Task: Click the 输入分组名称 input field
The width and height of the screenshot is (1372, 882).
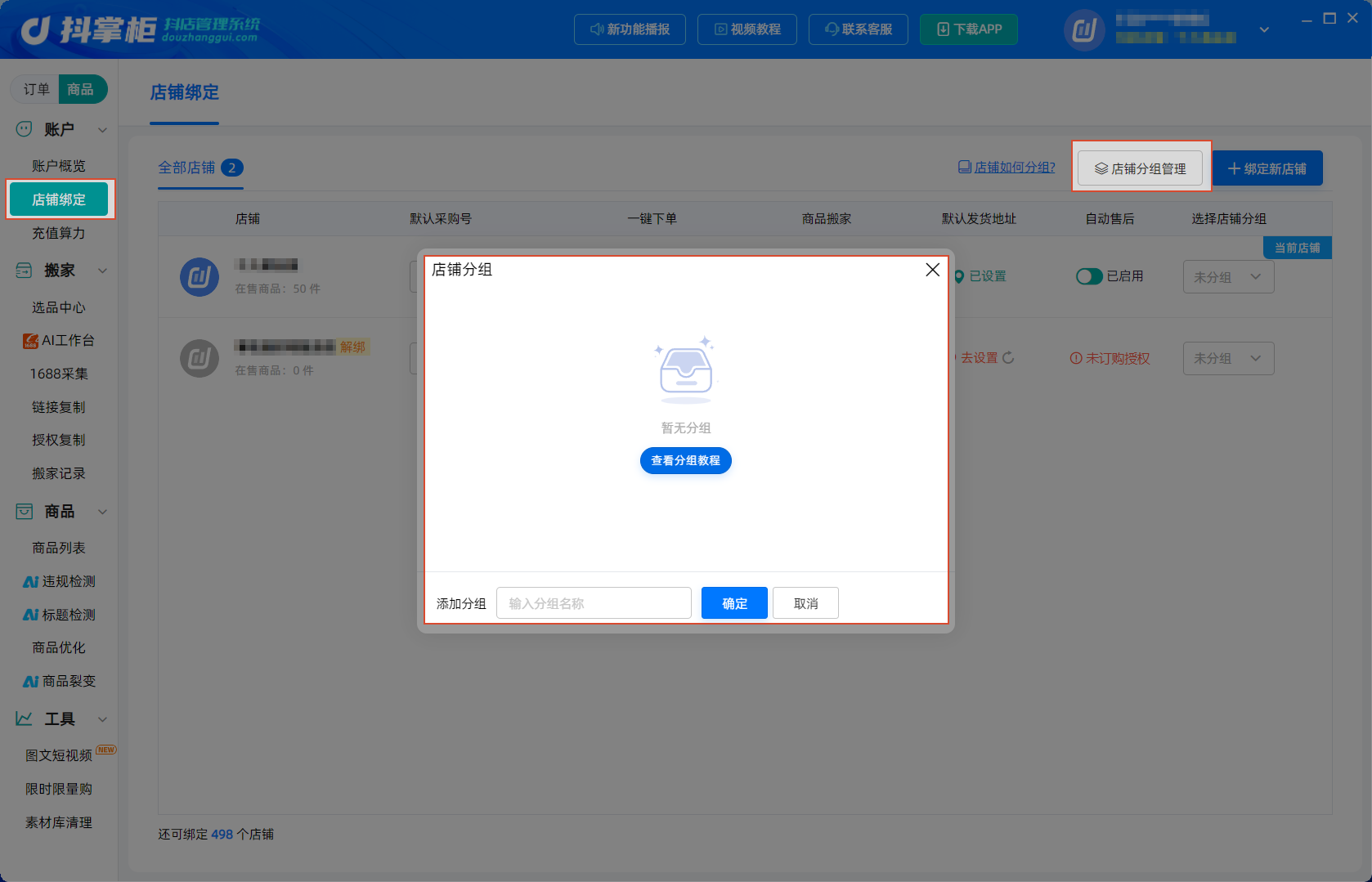Action: (594, 603)
